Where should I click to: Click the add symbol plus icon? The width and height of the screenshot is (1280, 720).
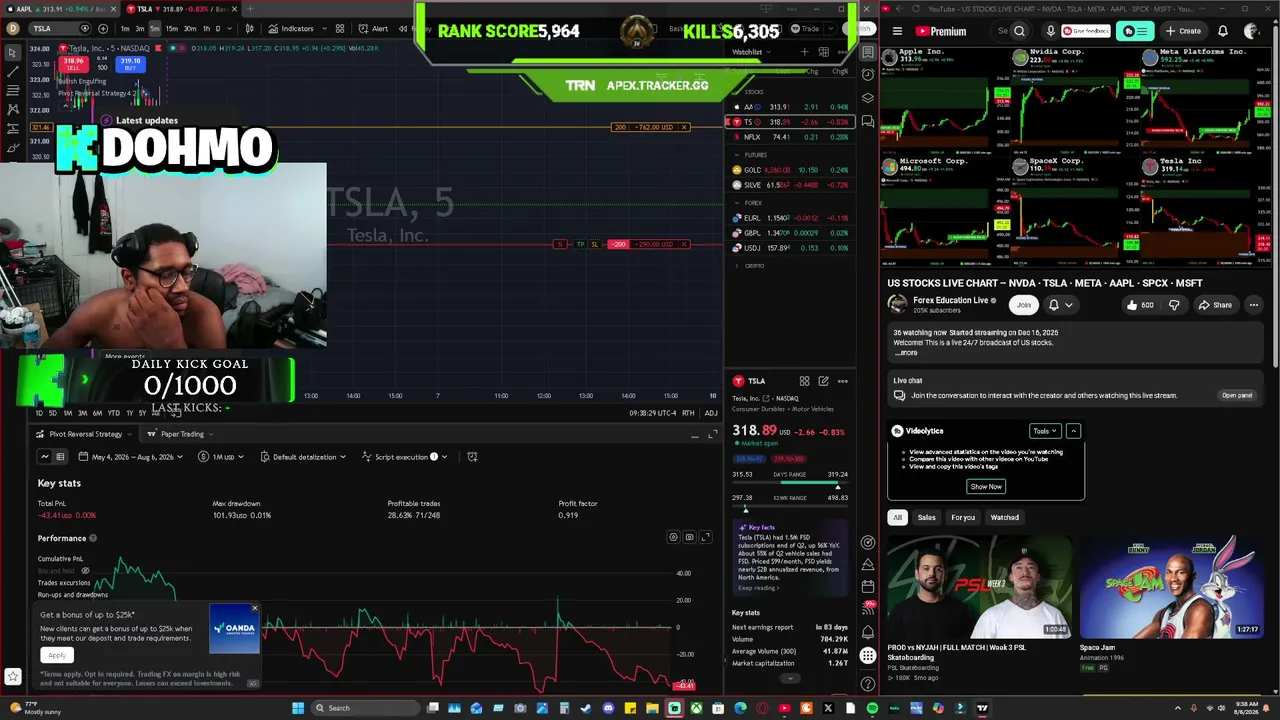(101, 28)
